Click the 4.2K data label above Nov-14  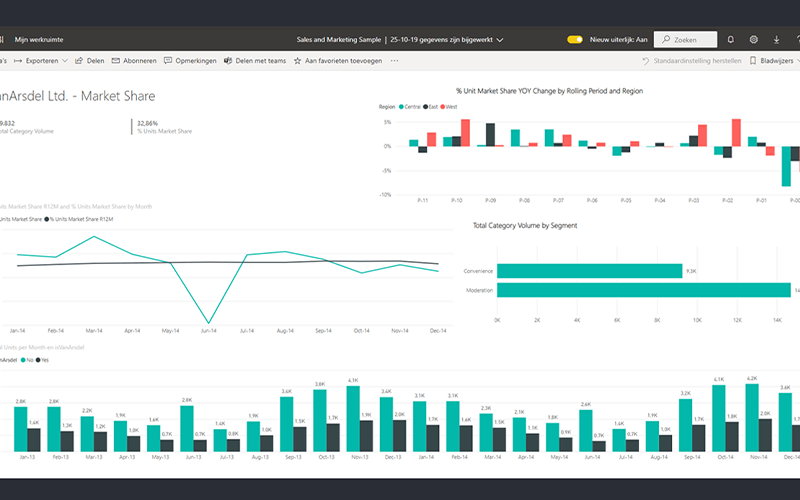pos(752,379)
